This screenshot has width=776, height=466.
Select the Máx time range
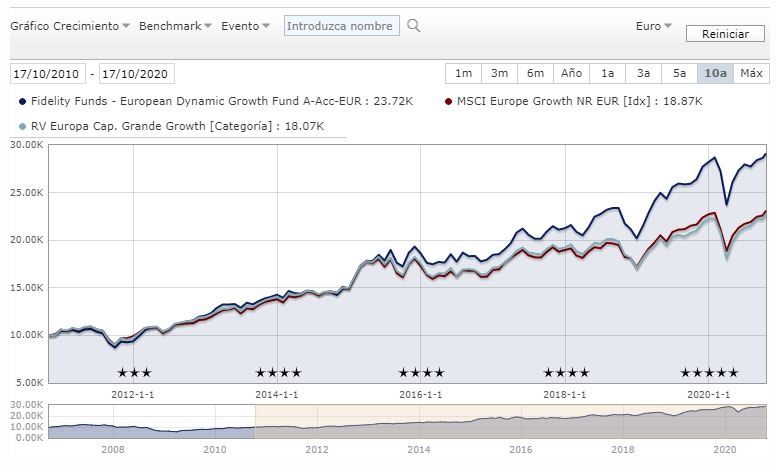[x=751, y=73]
